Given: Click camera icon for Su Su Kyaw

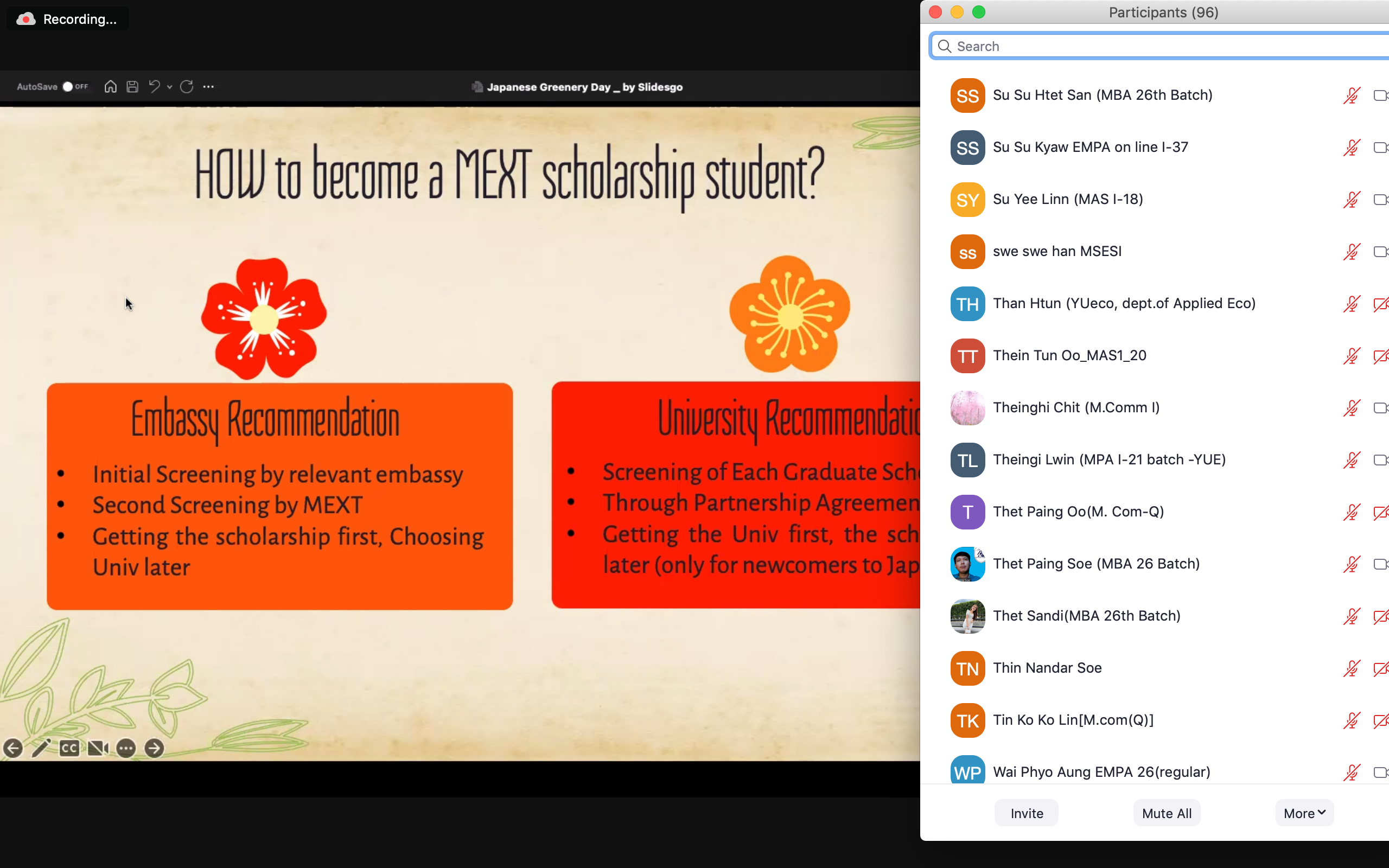Looking at the screenshot, I should (1380, 148).
